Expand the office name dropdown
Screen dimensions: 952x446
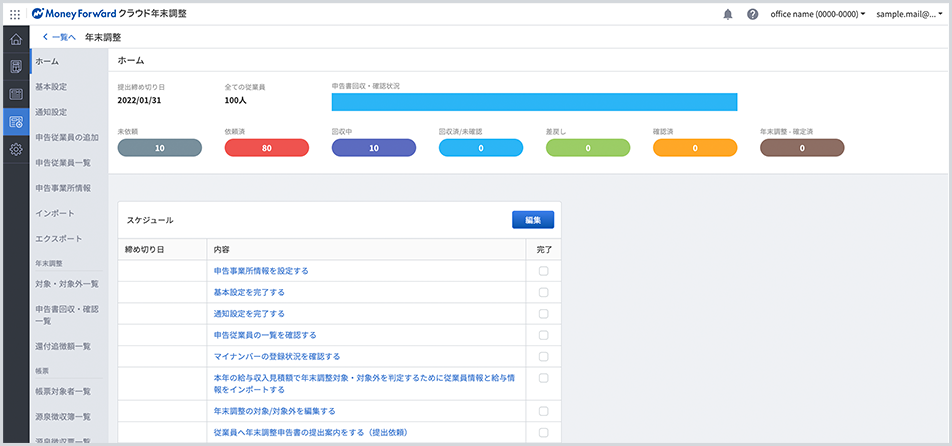tap(818, 14)
